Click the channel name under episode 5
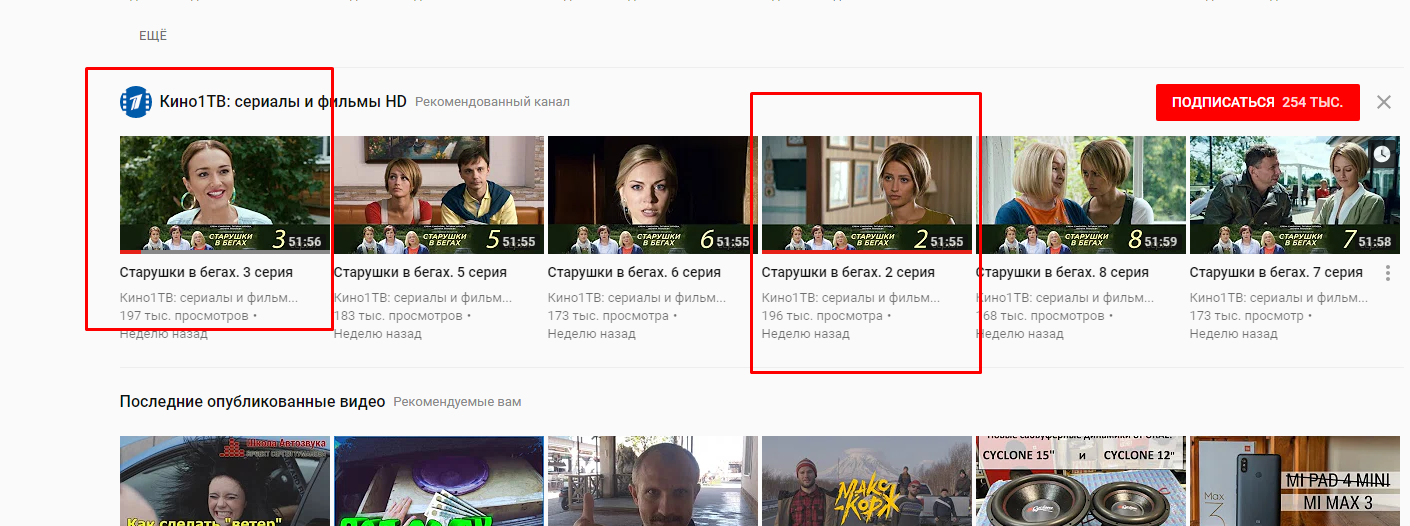Image resolution: width=1410 pixels, height=526 pixels. click(x=422, y=297)
